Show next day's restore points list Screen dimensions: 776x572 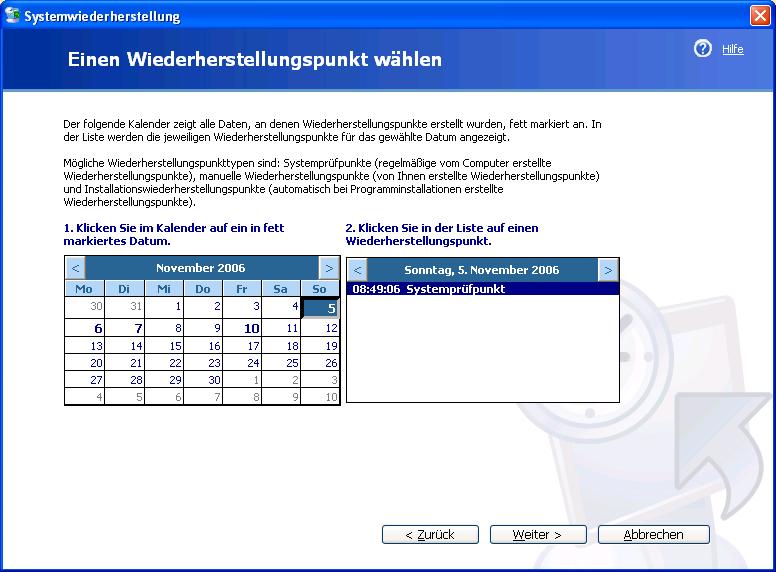pos(608,270)
